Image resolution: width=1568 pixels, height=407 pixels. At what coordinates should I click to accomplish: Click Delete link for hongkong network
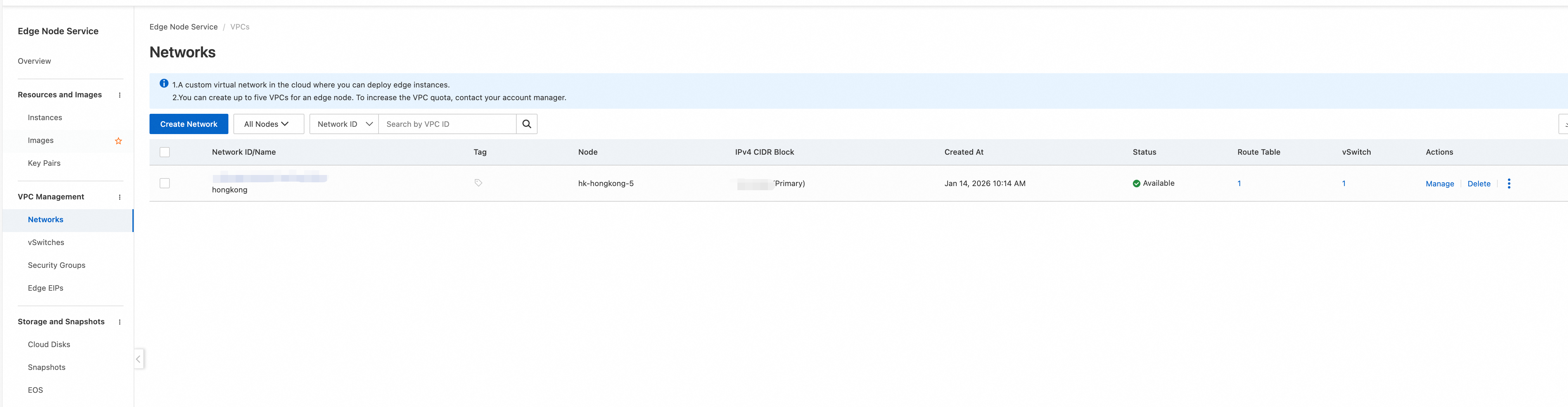(x=1479, y=184)
